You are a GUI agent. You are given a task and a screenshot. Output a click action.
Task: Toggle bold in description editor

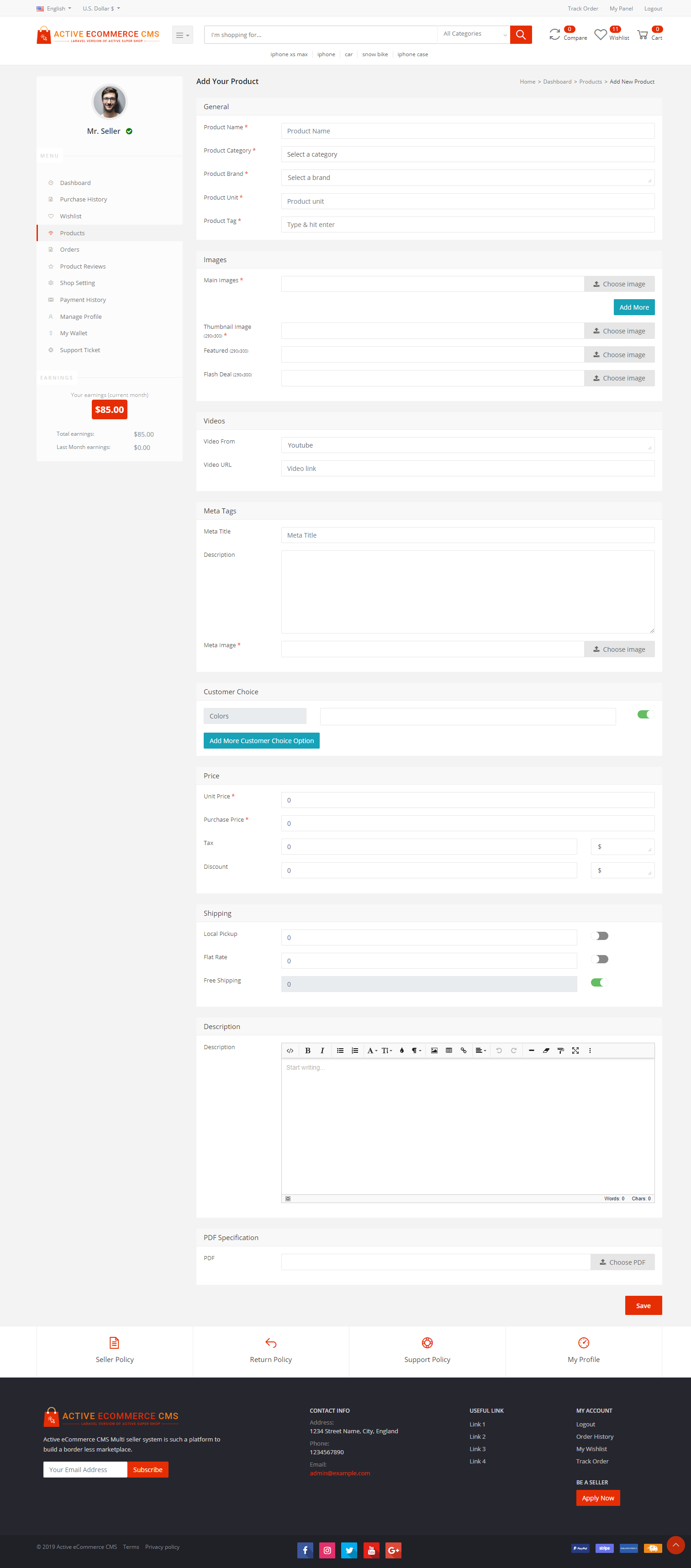tap(307, 1050)
